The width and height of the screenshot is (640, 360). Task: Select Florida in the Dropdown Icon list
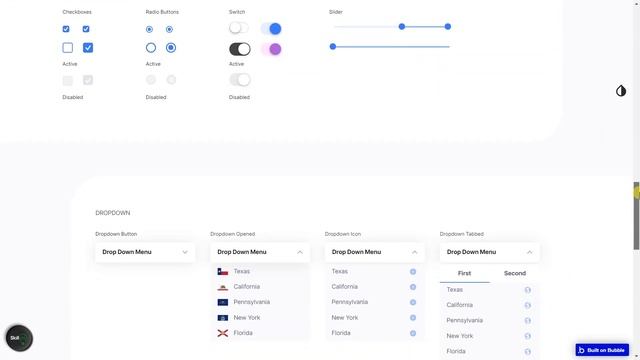click(x=341, y=333)
